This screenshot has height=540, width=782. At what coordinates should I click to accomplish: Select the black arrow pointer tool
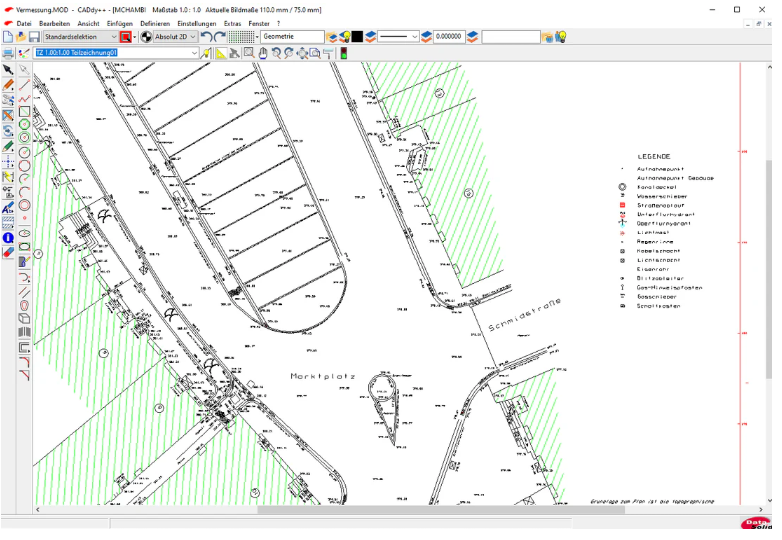pyautogui.click(x=8, y=70)
